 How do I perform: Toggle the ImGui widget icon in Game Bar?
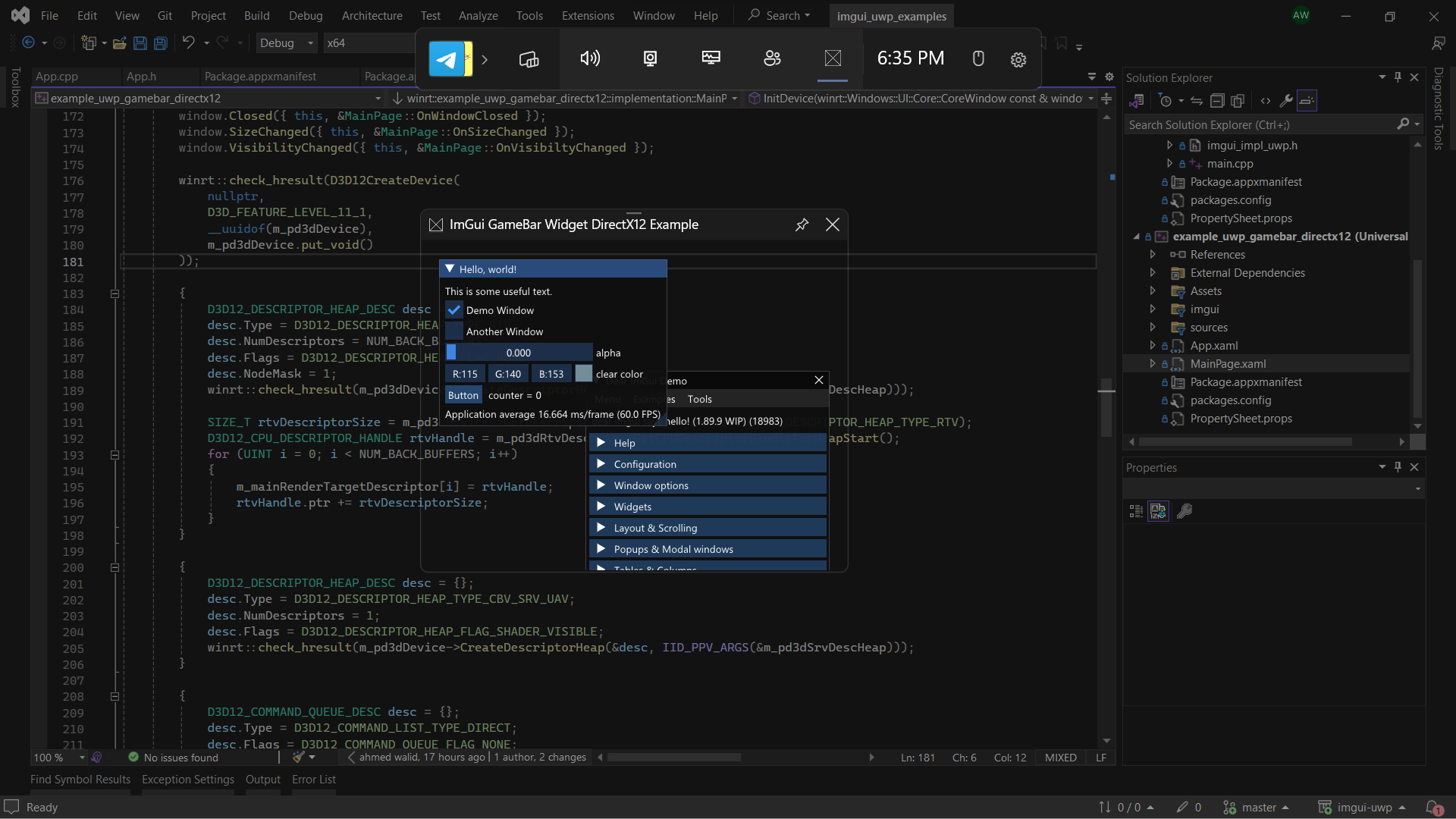833,58
